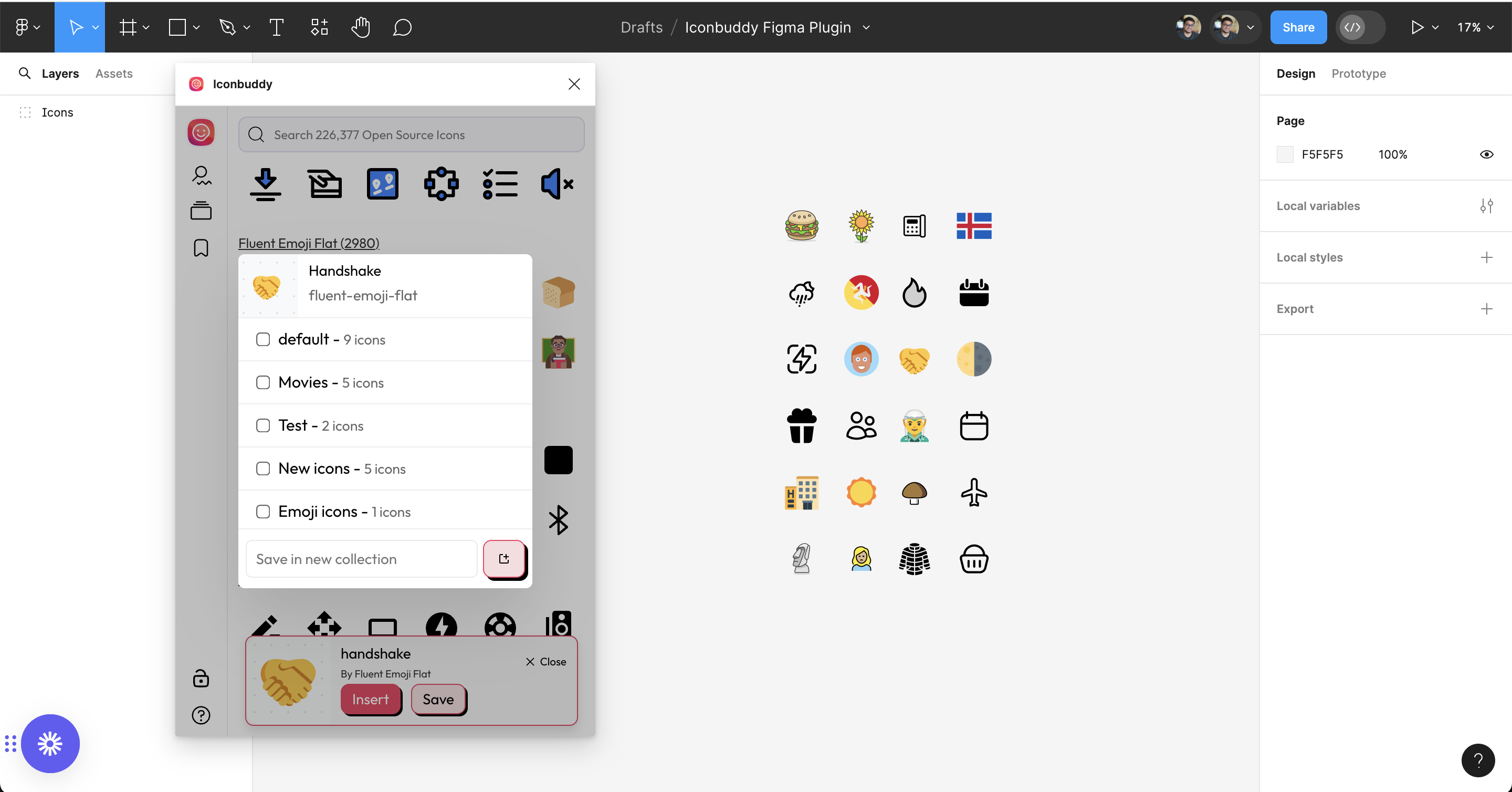Open the Frame tool dropdown arrow
The width and height of the screenshot is (1512, 792).
click(x=146, y=28)
